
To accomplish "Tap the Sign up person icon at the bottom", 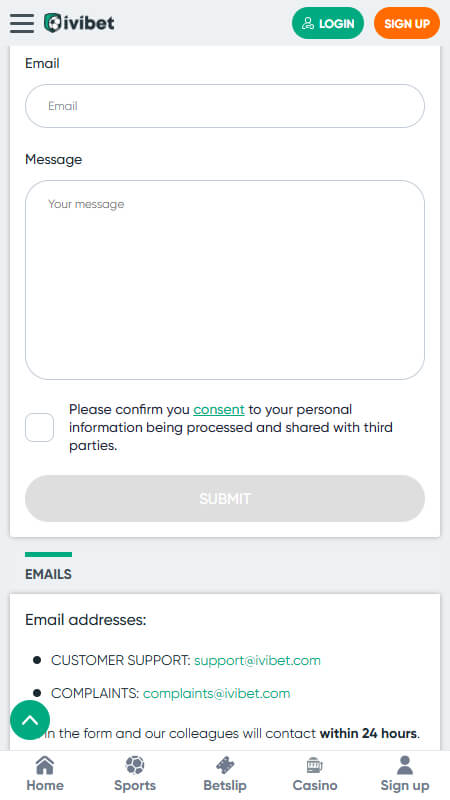I will pos(405,765).
